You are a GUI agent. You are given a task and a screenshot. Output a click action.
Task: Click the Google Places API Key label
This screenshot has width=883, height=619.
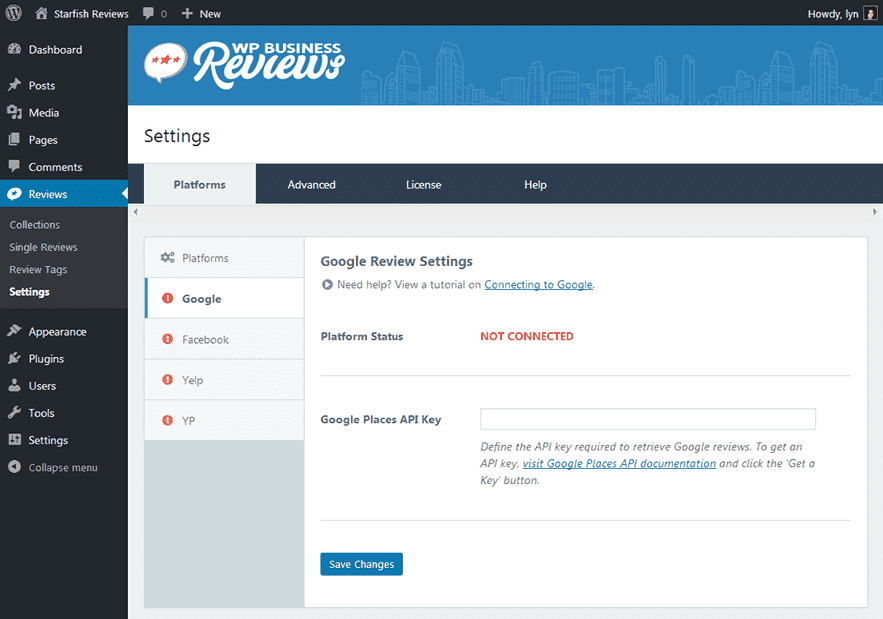point(381,420)
